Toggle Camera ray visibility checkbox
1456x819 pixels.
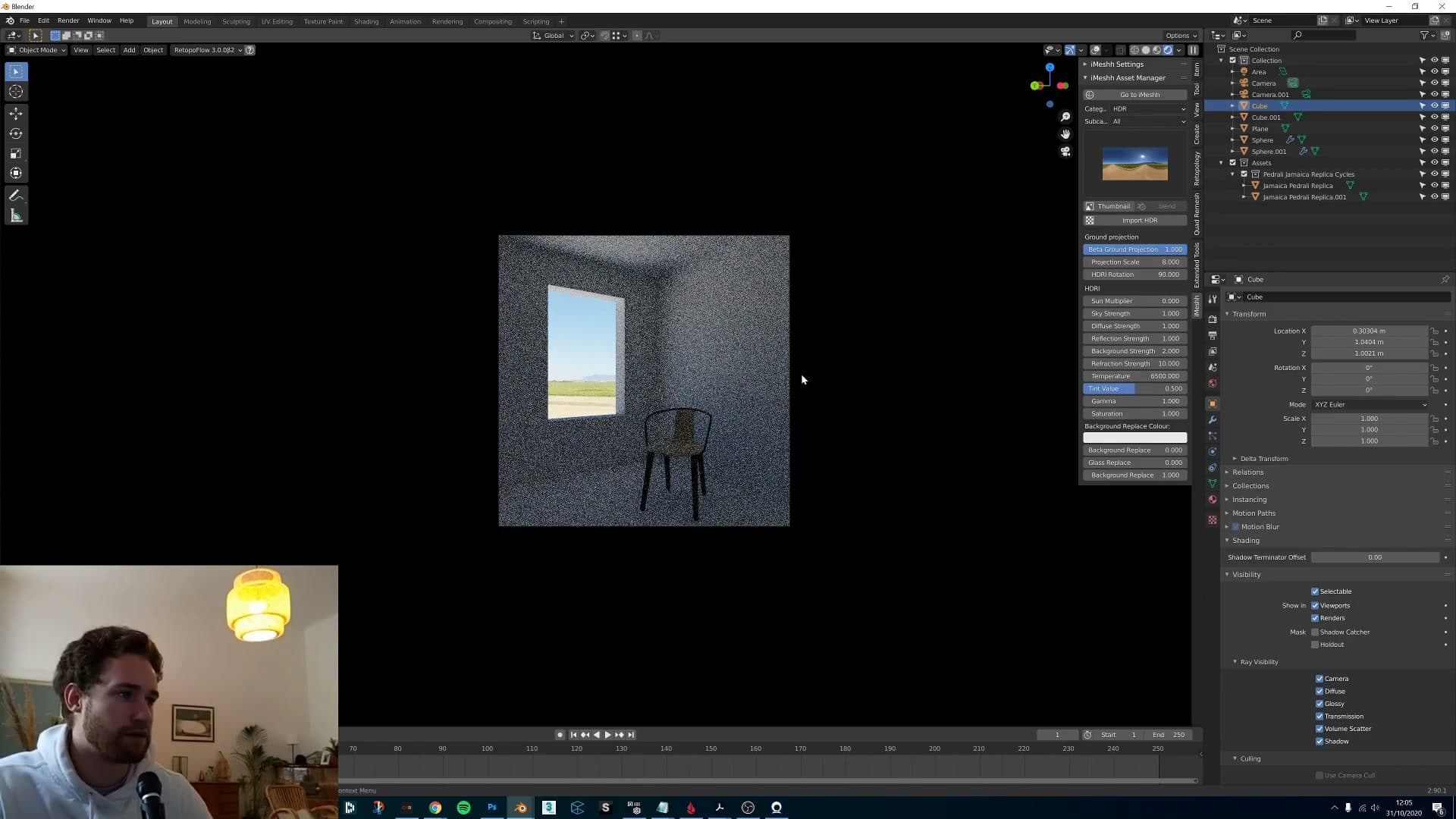[x=1319, y=679]
